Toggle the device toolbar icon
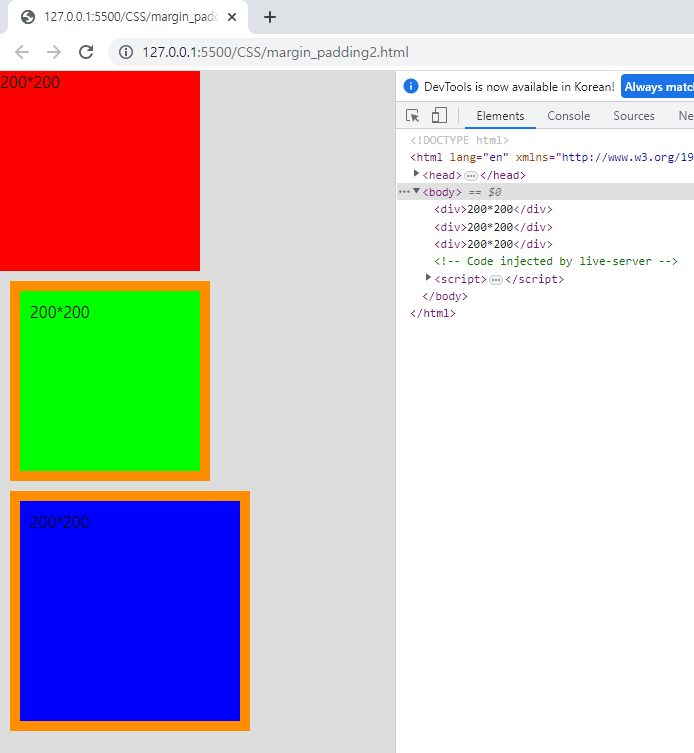The image size is (694, 753). [439, 116]
